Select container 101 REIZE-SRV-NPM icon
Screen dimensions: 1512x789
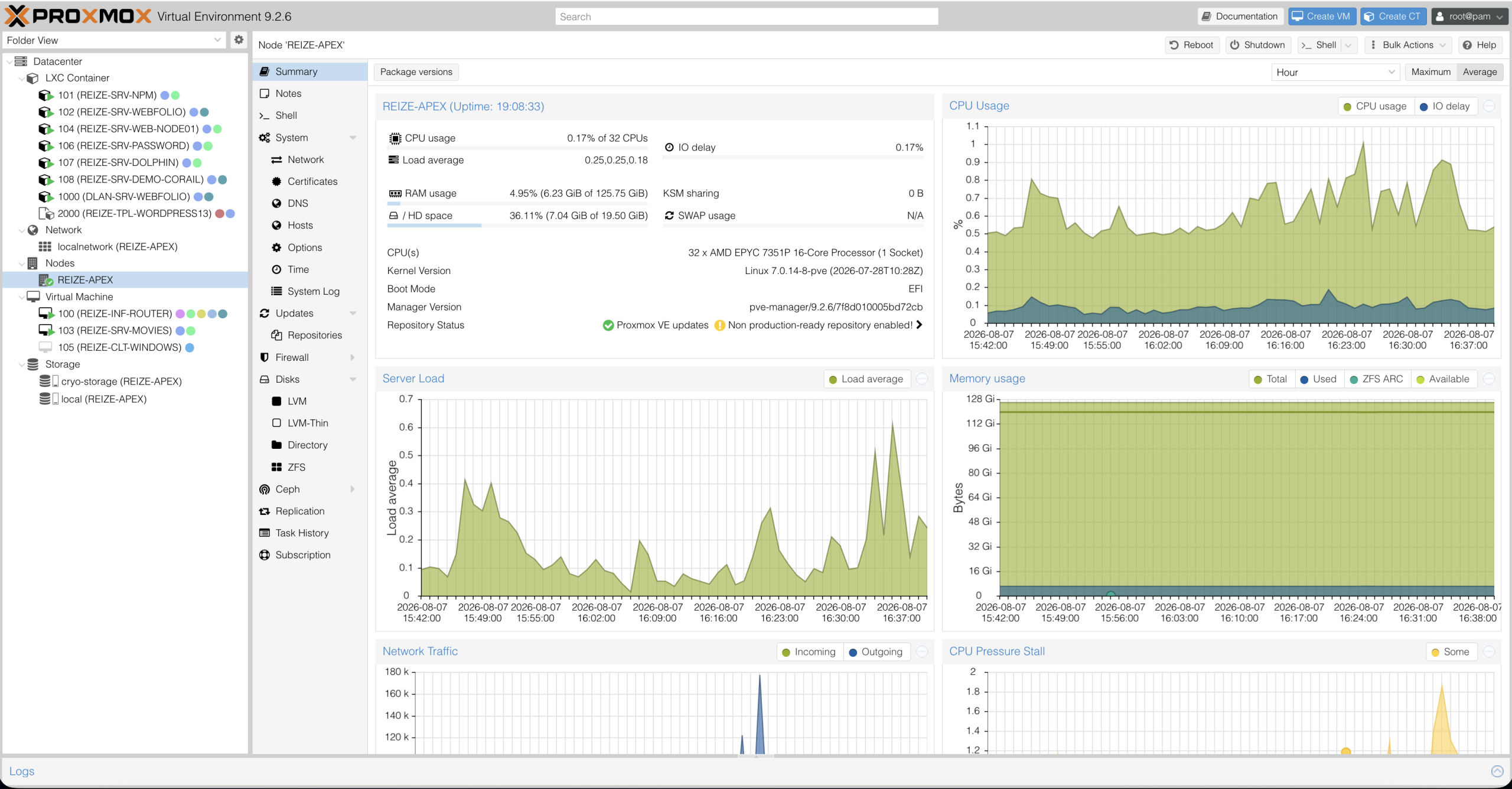tap(46, 95)
